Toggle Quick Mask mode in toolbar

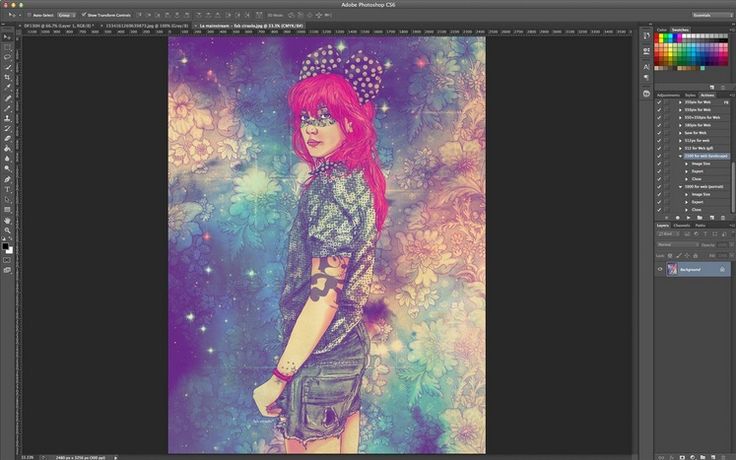(x=7, y=260)
